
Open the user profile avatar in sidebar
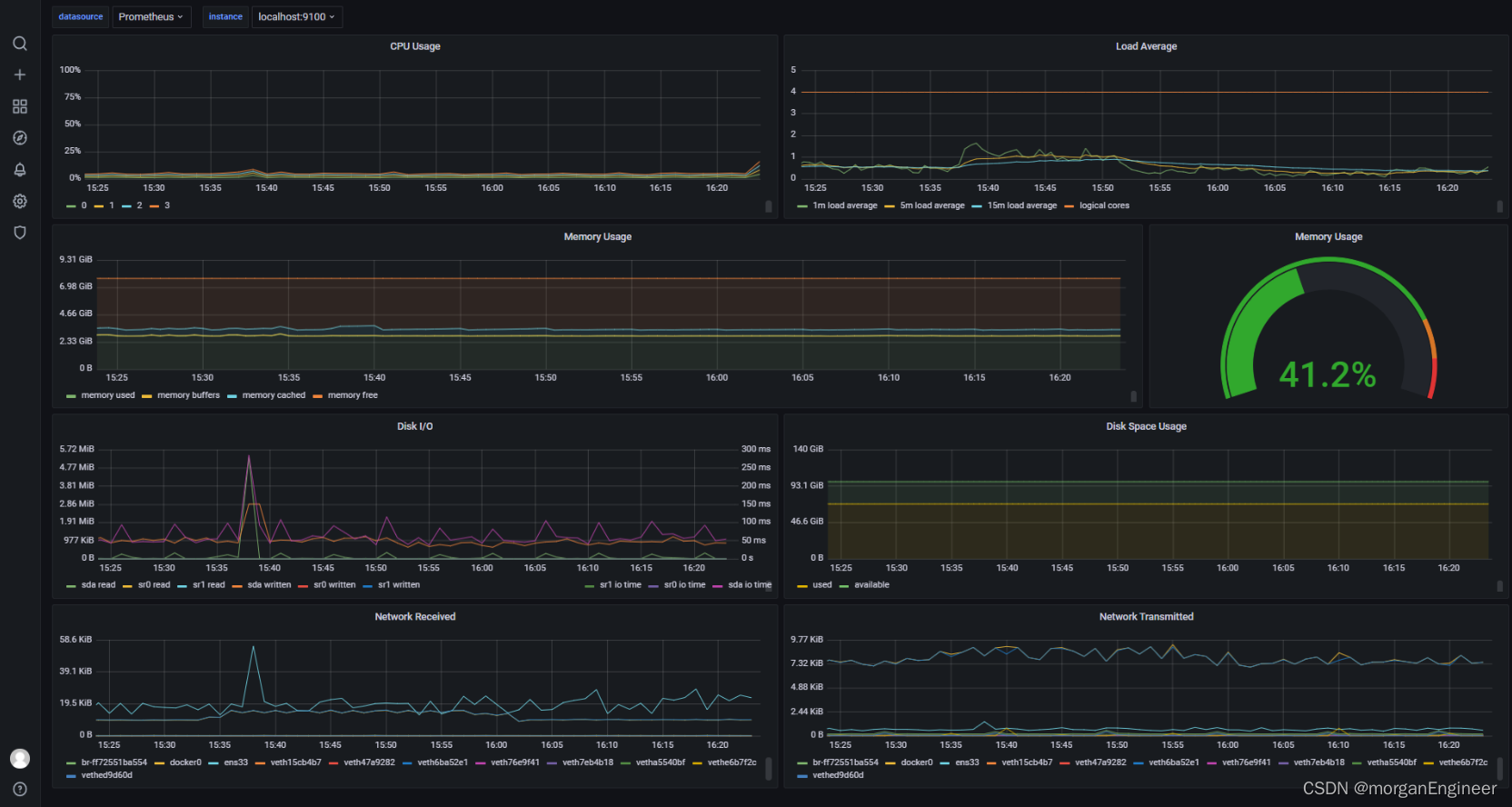20,758
